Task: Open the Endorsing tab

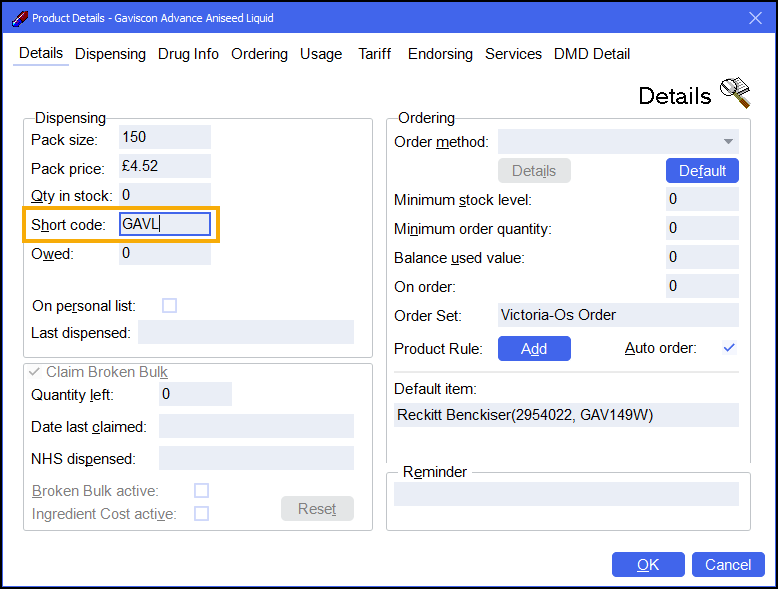Action: point(440,54)
